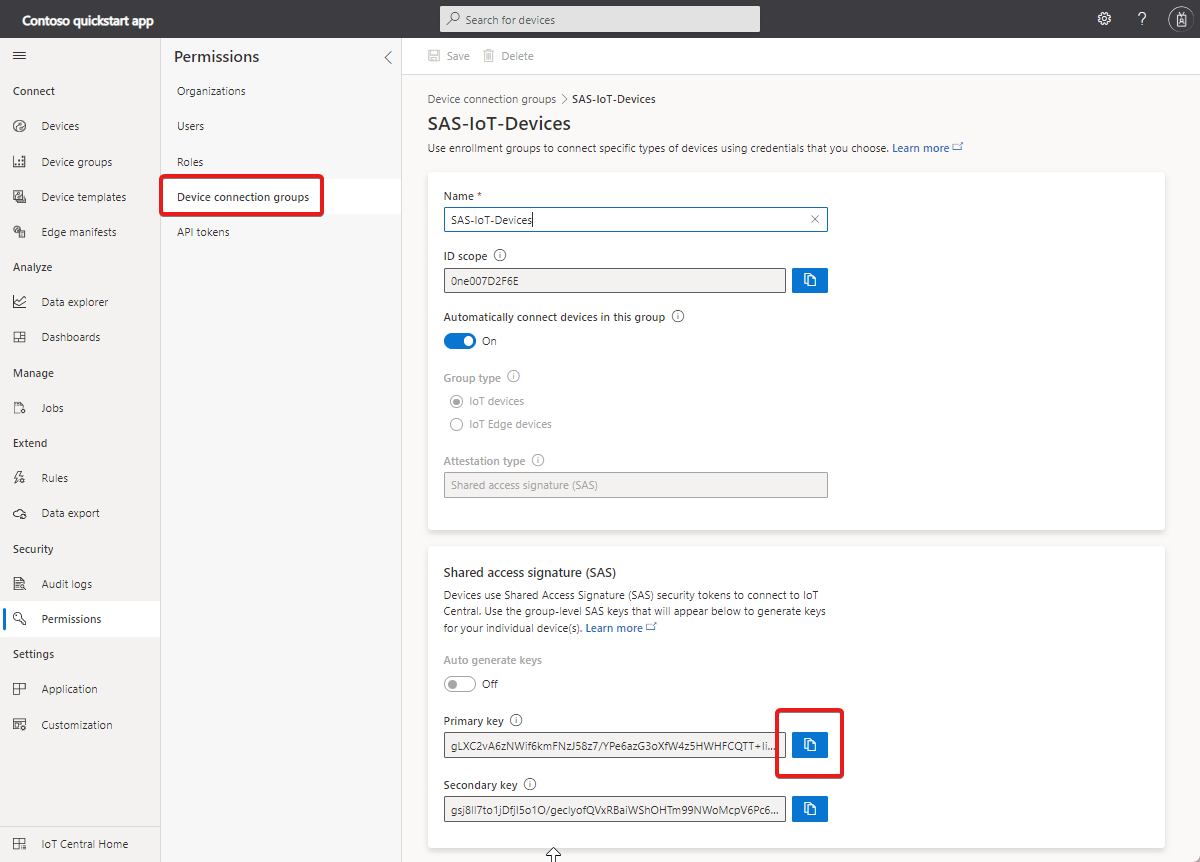The image size is (1200, 862).
Task: Click the Delete toolbar button
Action: pyautogui.click(x=508, y=56)
